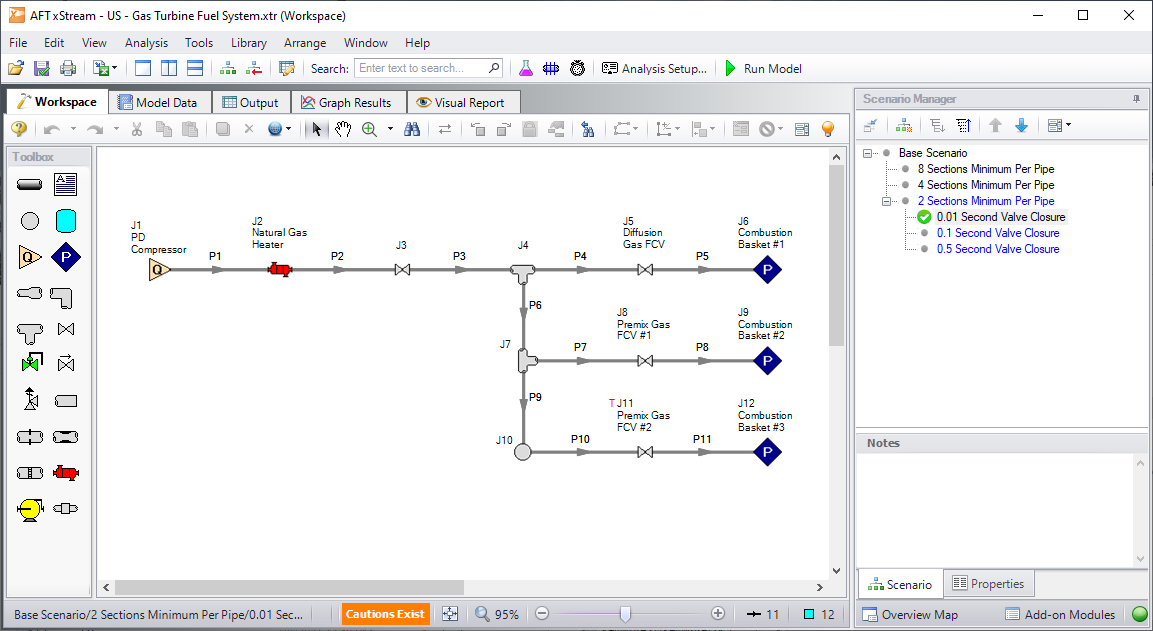Viewport: 1153px width, 631px height.
Task: Collapse the Base Scenario tree node
Action: (x=868, y=153)
